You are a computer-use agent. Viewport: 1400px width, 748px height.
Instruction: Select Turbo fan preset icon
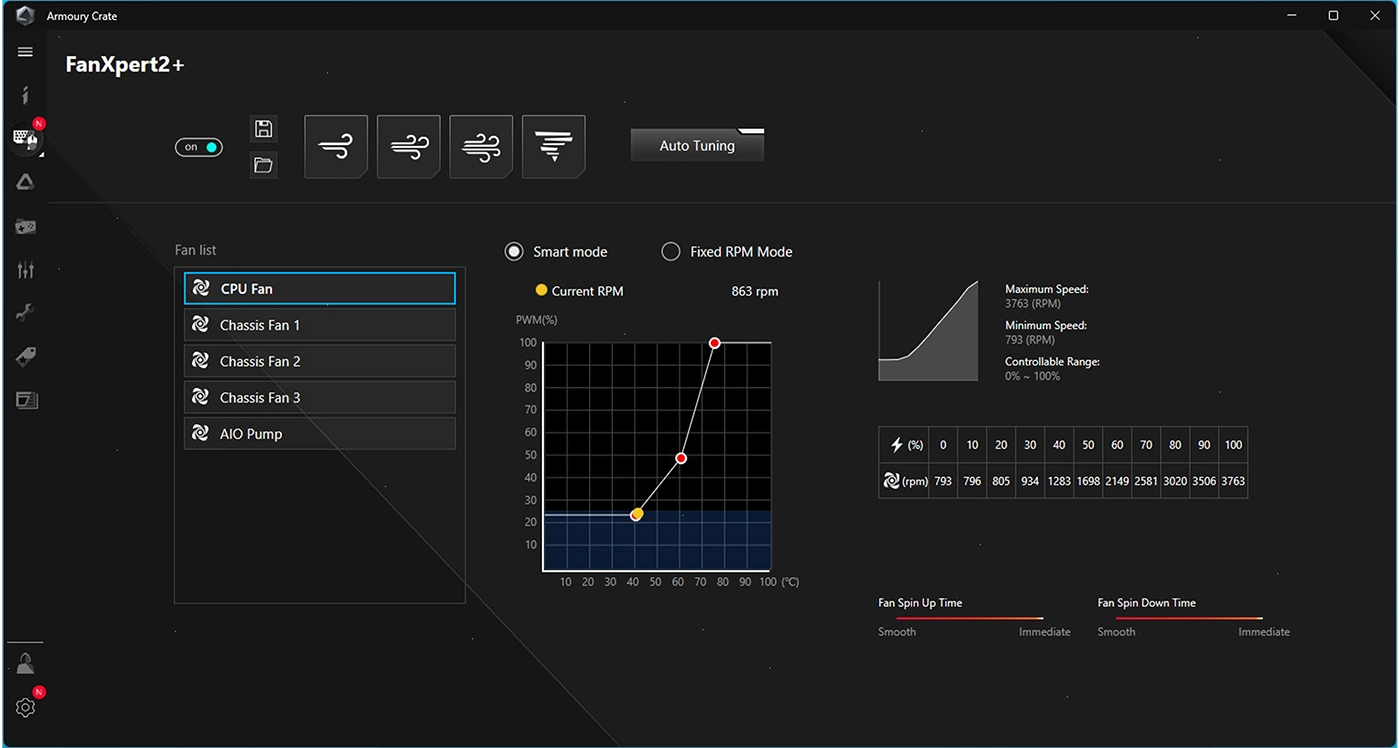pos(481,146)
